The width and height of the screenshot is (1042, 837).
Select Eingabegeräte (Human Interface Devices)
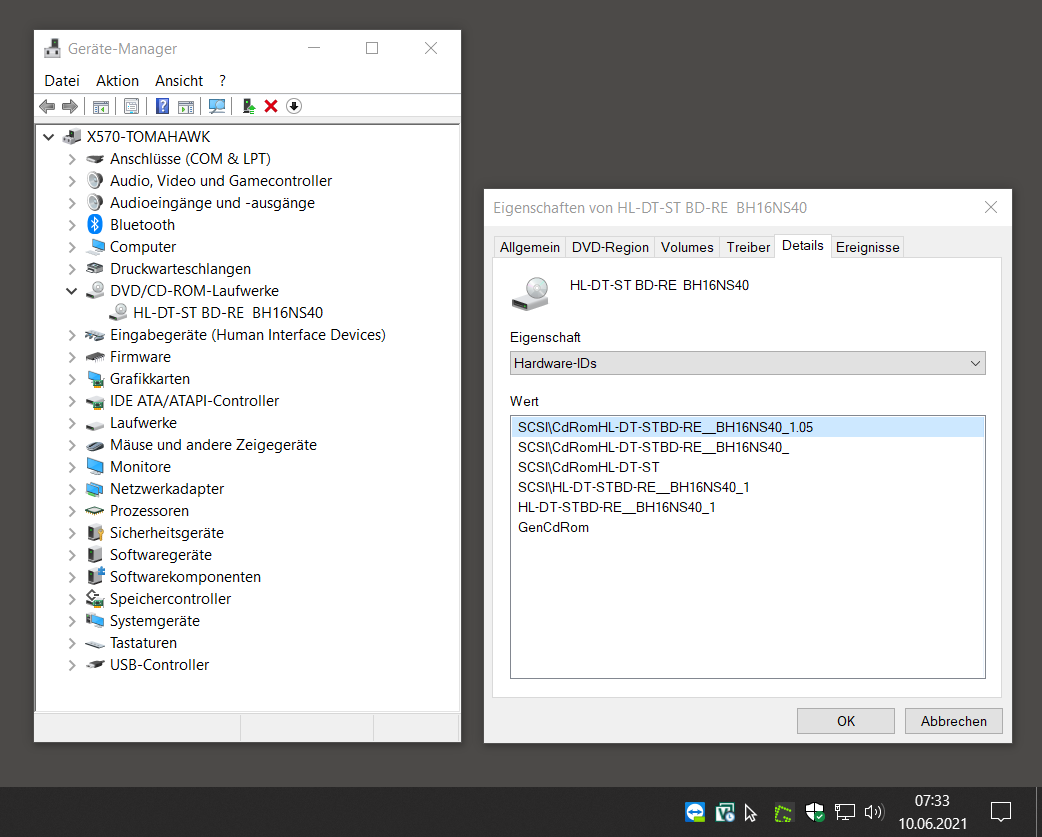[x=248, y=335]
